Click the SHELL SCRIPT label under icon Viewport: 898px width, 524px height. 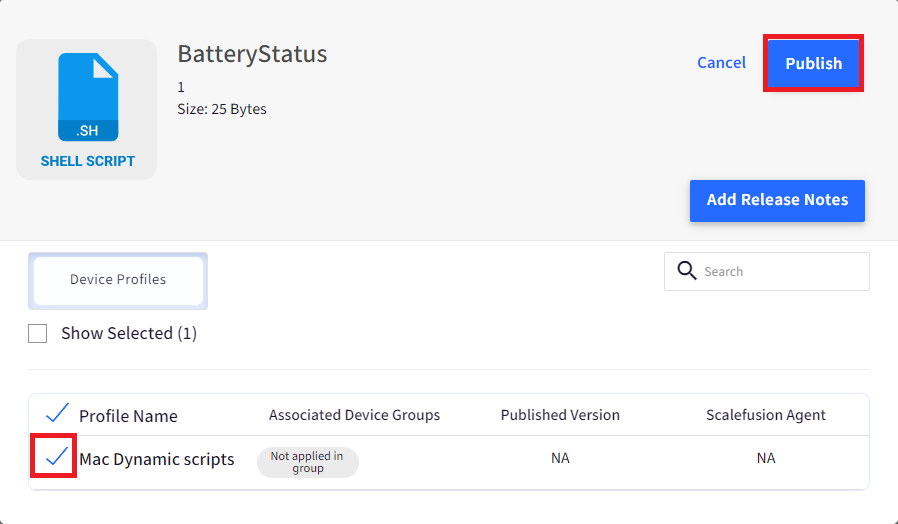click(88, 161)
